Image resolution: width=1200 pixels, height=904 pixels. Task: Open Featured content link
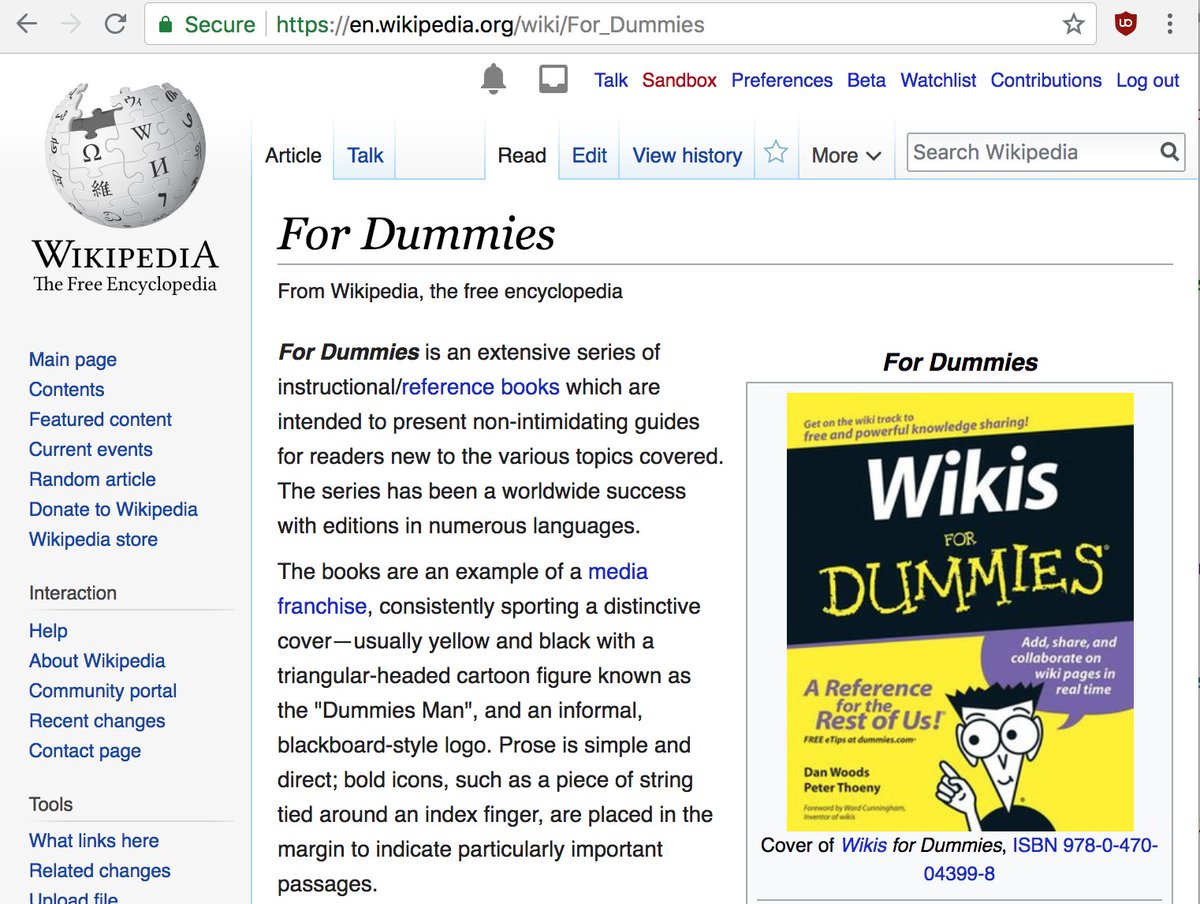[x=100, y=419]
